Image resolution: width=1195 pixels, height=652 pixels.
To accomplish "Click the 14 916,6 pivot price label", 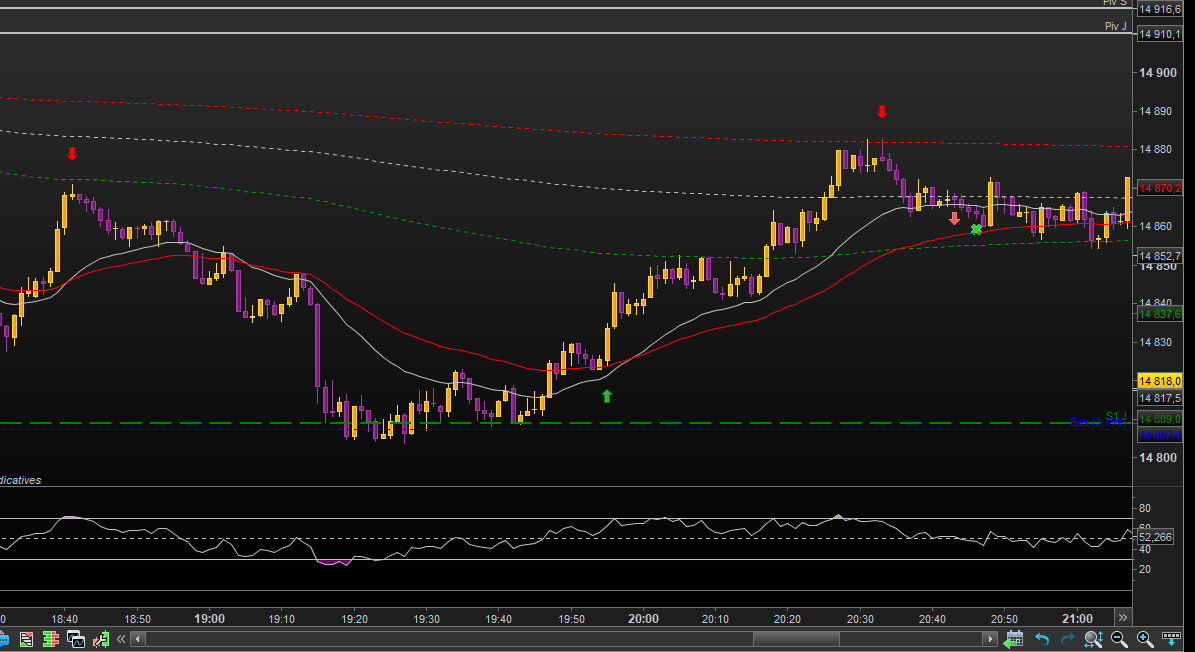I will [x=1159, y=9].
